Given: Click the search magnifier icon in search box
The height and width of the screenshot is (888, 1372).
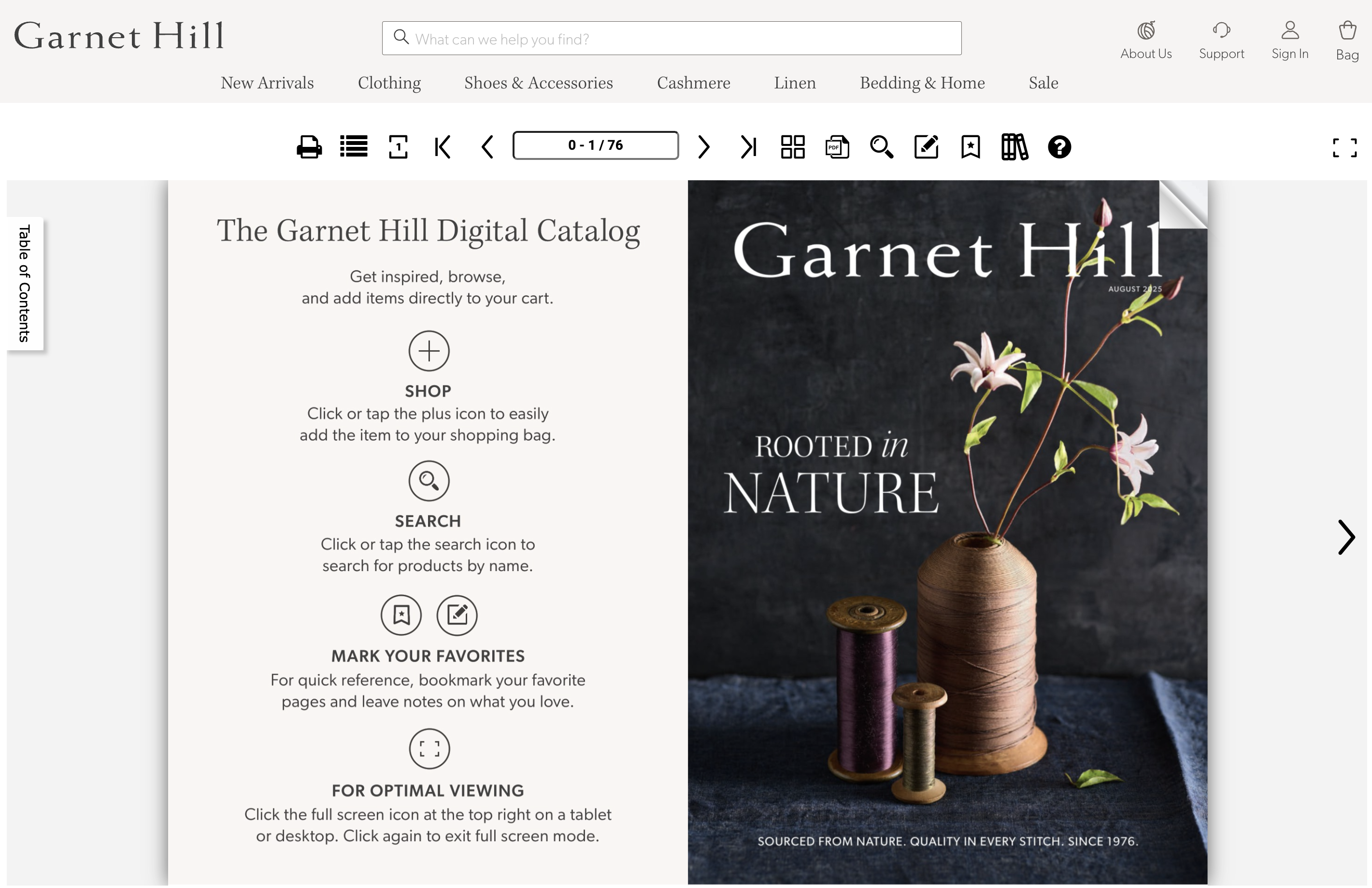Looking at the screenshot, I should tap(400, 37).
